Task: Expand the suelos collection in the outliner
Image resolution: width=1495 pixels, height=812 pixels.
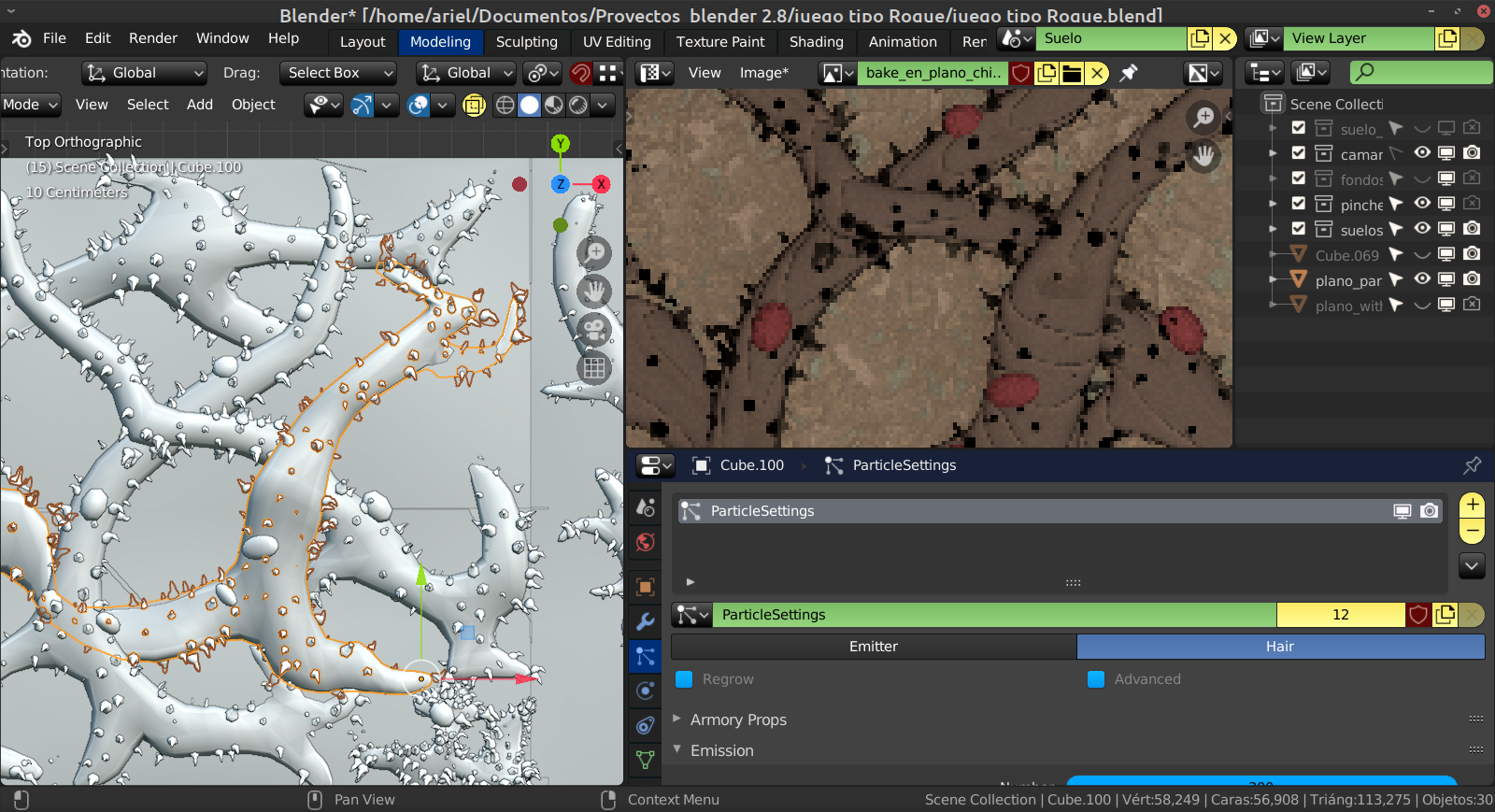Action: point(1273,229)
